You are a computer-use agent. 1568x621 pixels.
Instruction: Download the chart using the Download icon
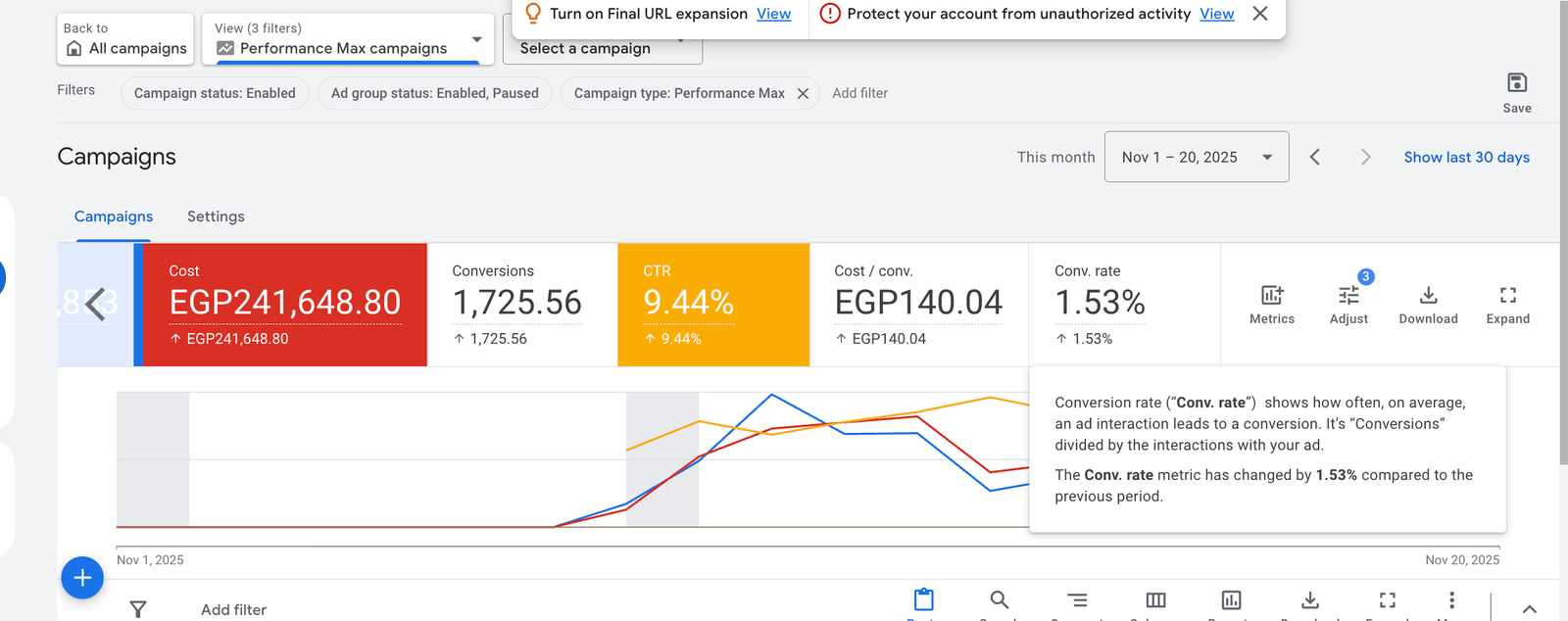[x=1428, y=296]
